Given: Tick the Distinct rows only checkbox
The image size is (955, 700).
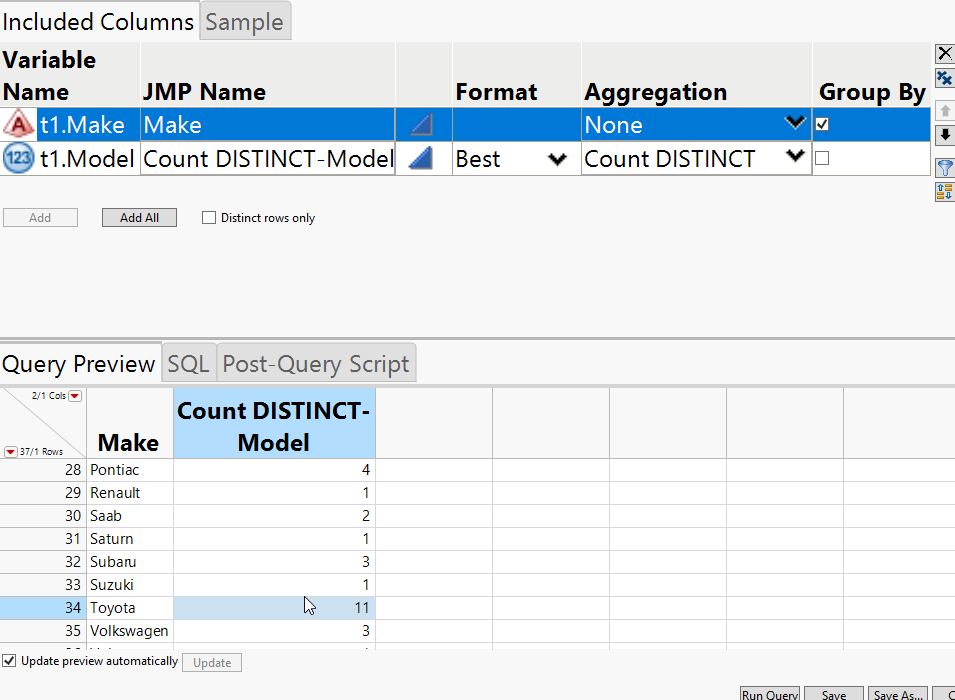Looking at the screenshot, I should [x=209, y=218].
